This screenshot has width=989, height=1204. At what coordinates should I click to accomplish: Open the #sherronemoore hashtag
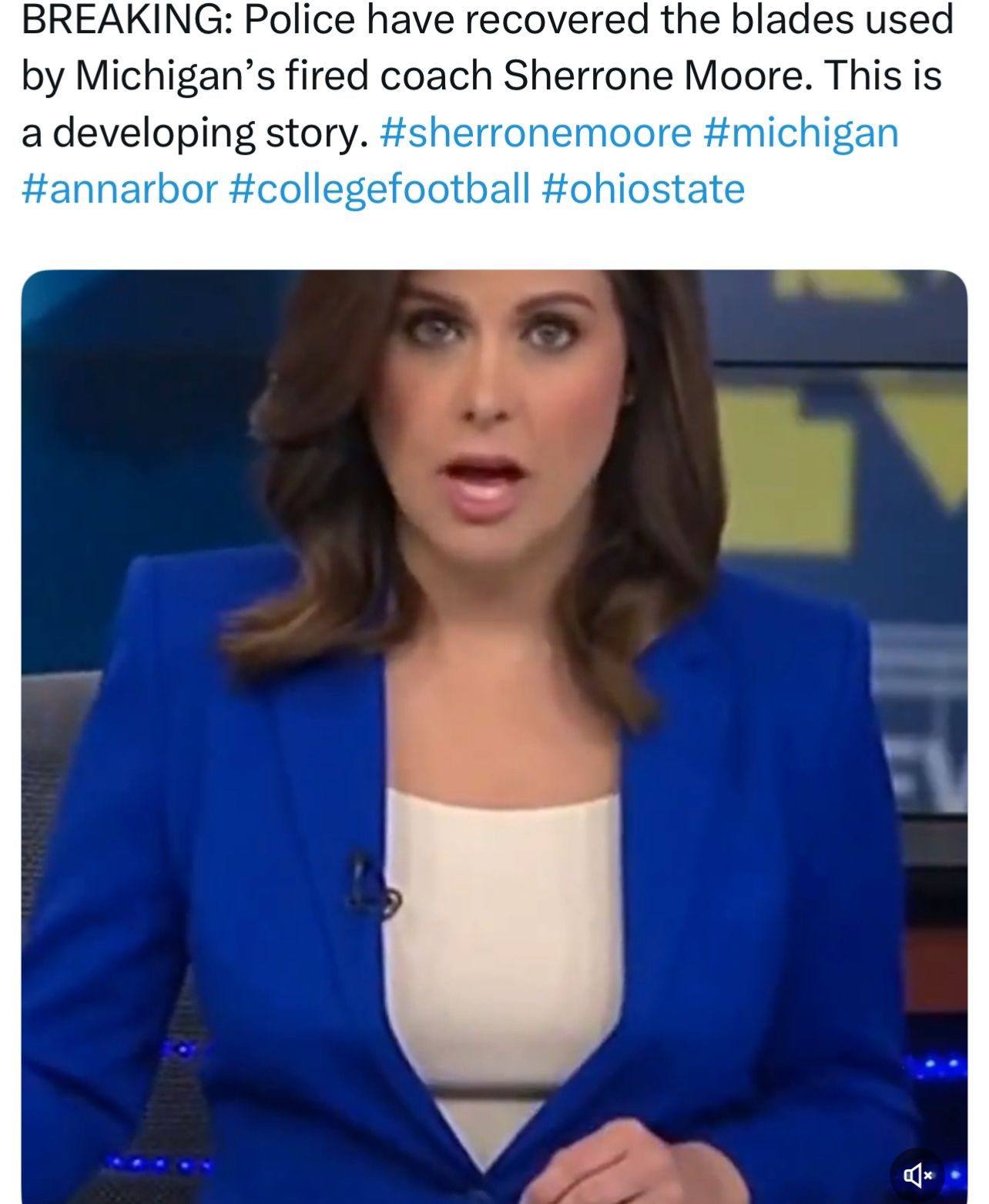pyautogui.click(x=535, y=132)
